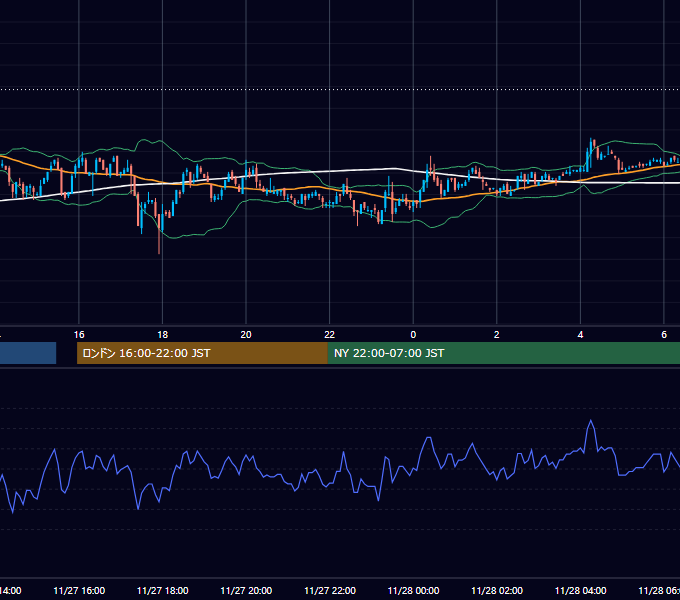Image resolution: width=680 pixels, height=600 pixels.
Task: Click the "20" hour label on chart axis
Action: coord(246,335)
